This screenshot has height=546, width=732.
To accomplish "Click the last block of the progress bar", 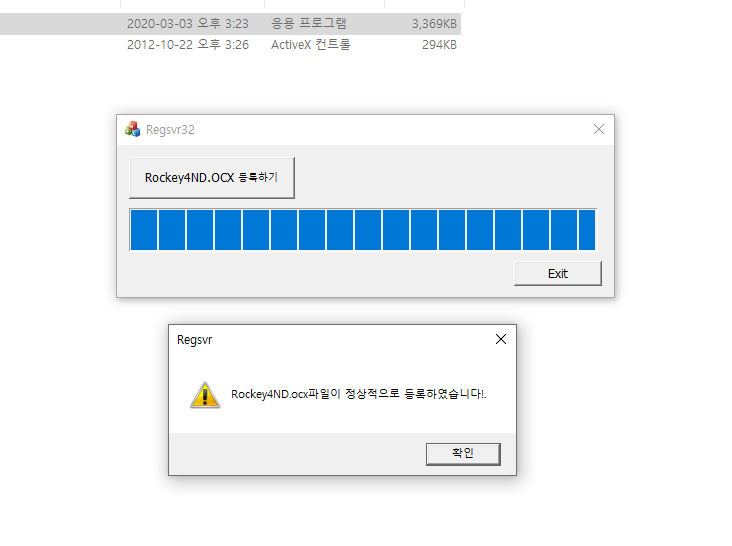I will [587, 230].
